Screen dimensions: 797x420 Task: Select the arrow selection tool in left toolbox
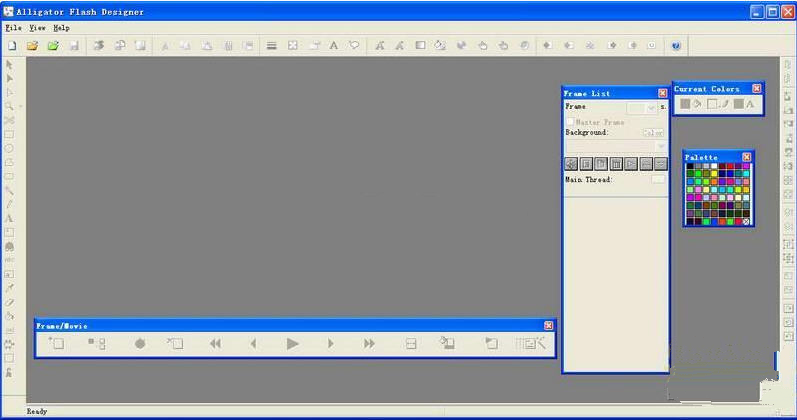pos(9,65)
